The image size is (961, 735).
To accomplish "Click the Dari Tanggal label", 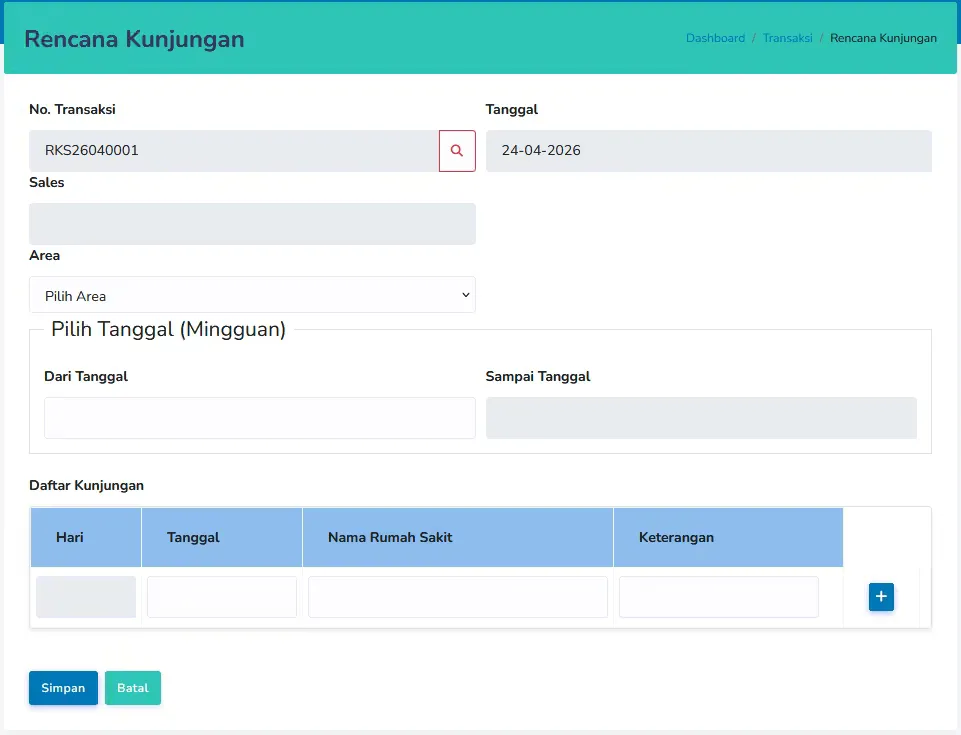I will coord(86,376).
